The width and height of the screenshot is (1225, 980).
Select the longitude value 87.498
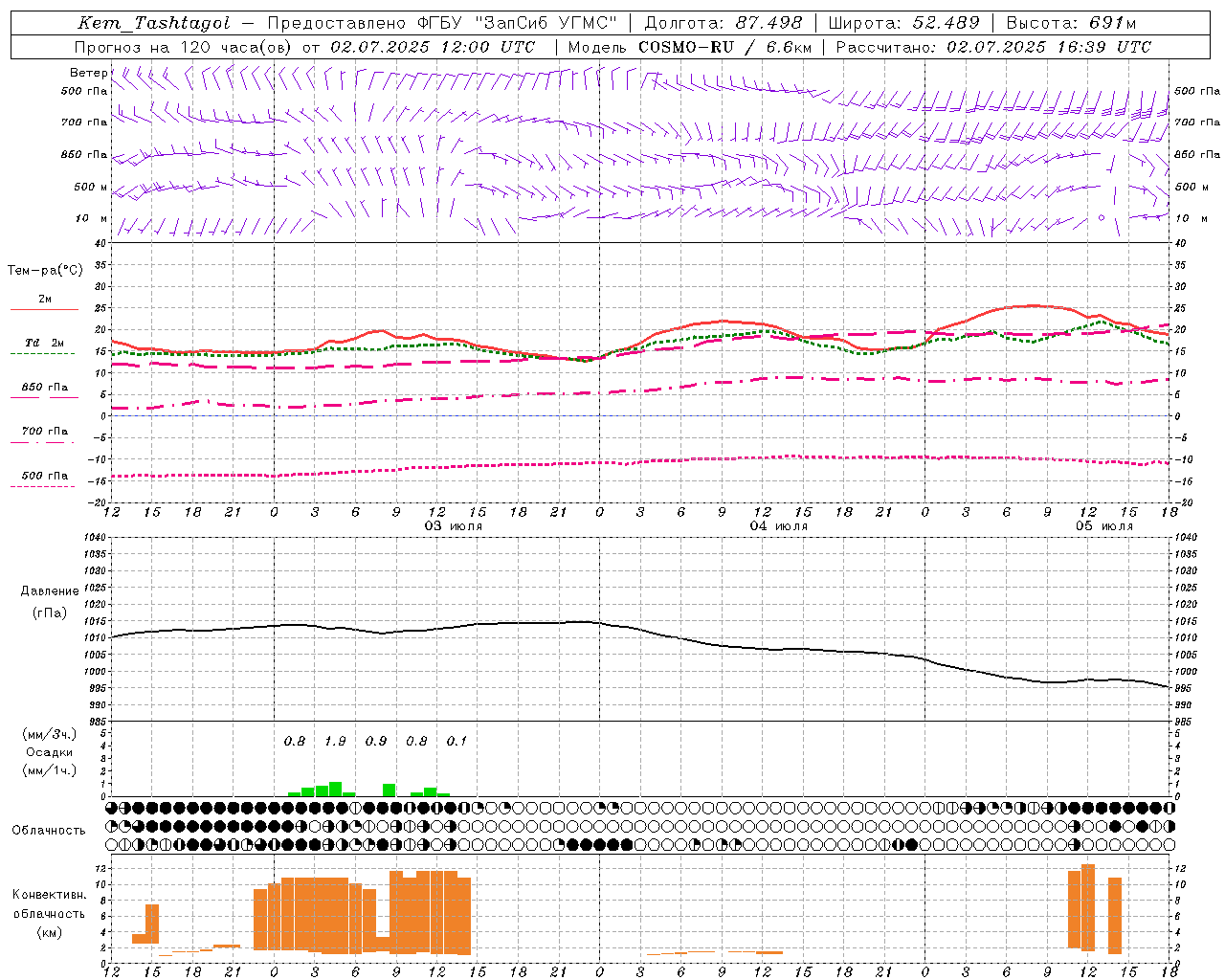770,23
